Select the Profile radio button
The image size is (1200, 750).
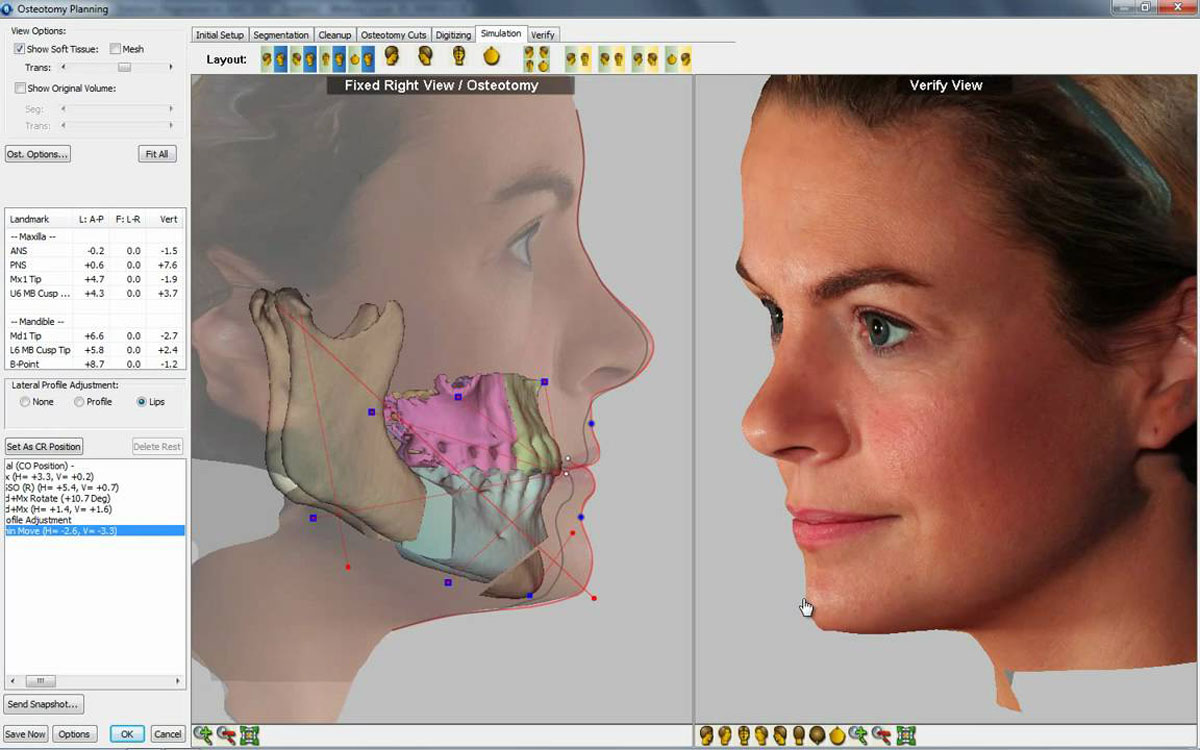coord(80,402)
